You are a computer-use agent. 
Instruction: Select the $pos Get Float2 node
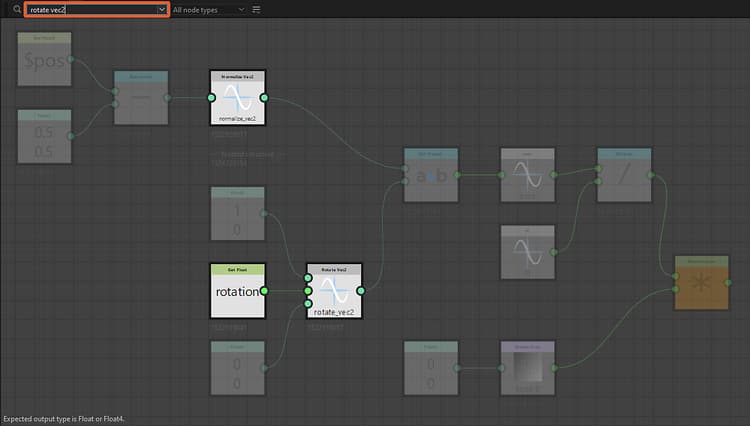[44, 59]
